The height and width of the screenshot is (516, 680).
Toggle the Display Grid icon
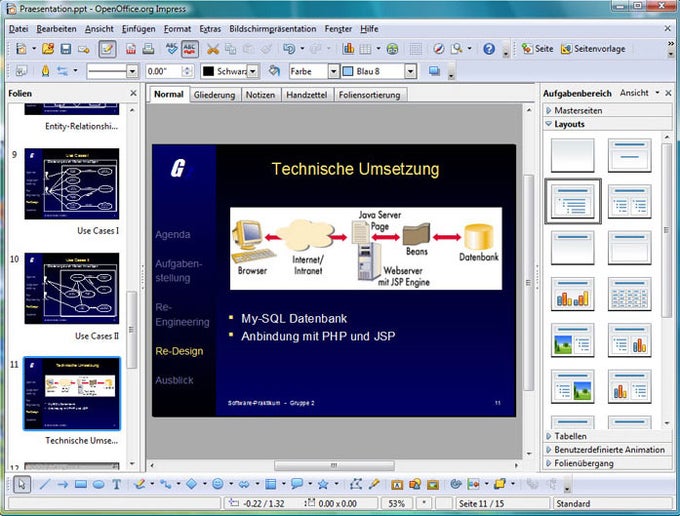[415, 49]
